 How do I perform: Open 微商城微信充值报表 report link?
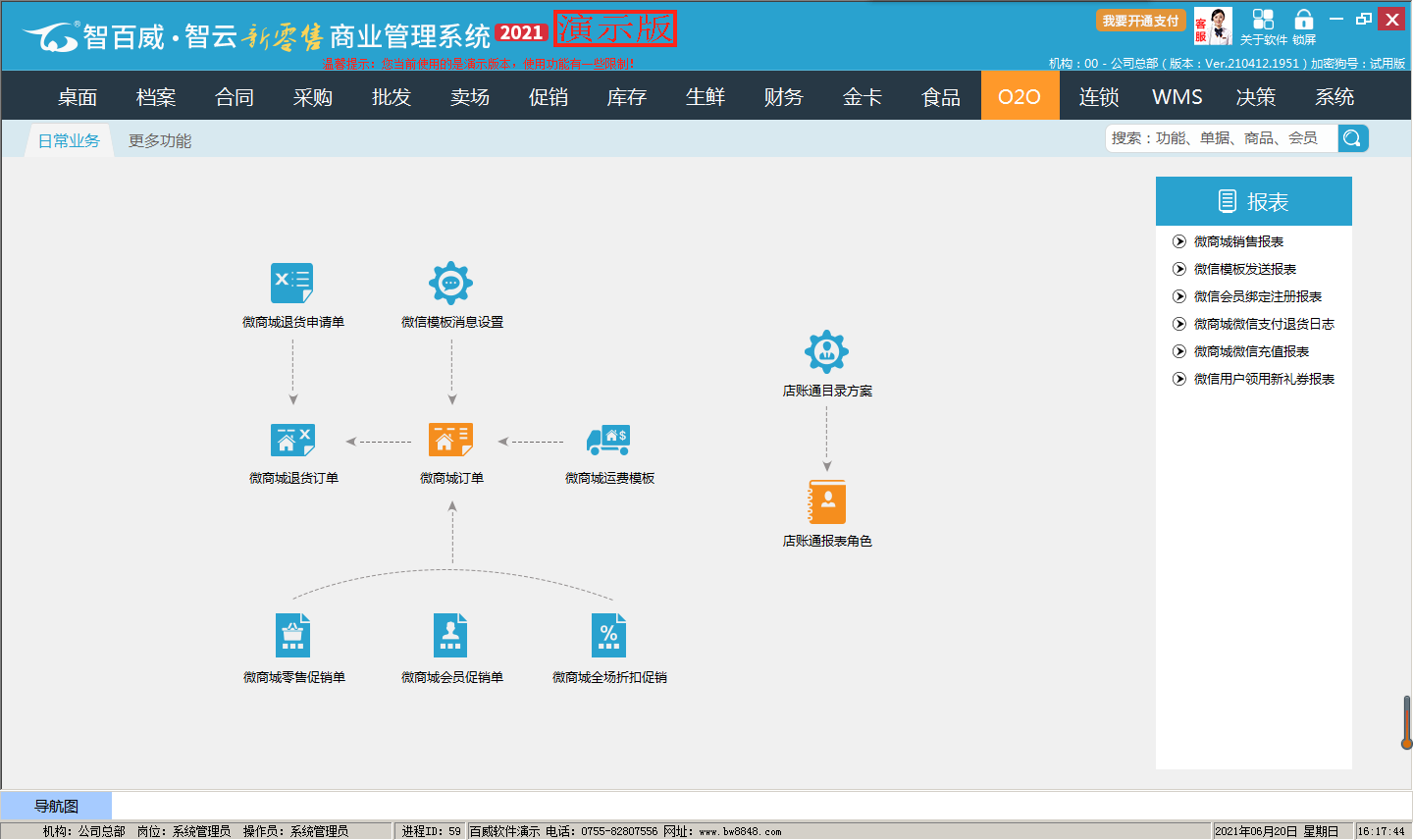click(1251, 351)
